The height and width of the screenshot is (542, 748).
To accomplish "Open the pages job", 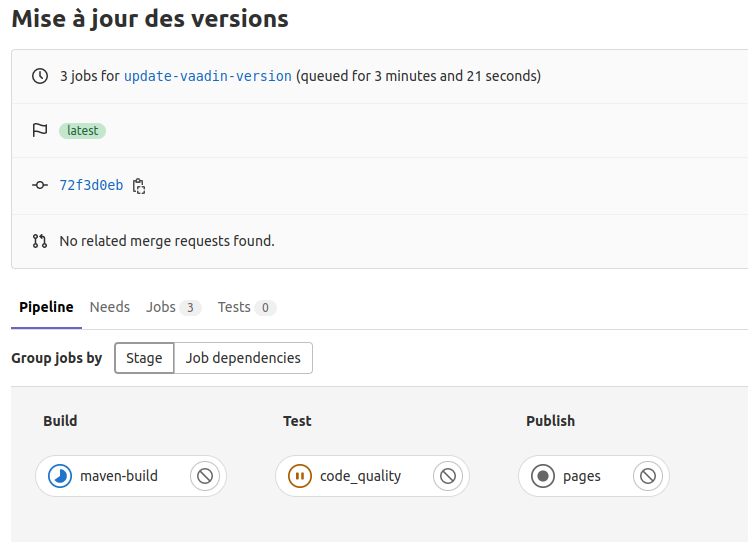I will coord(582,476).
